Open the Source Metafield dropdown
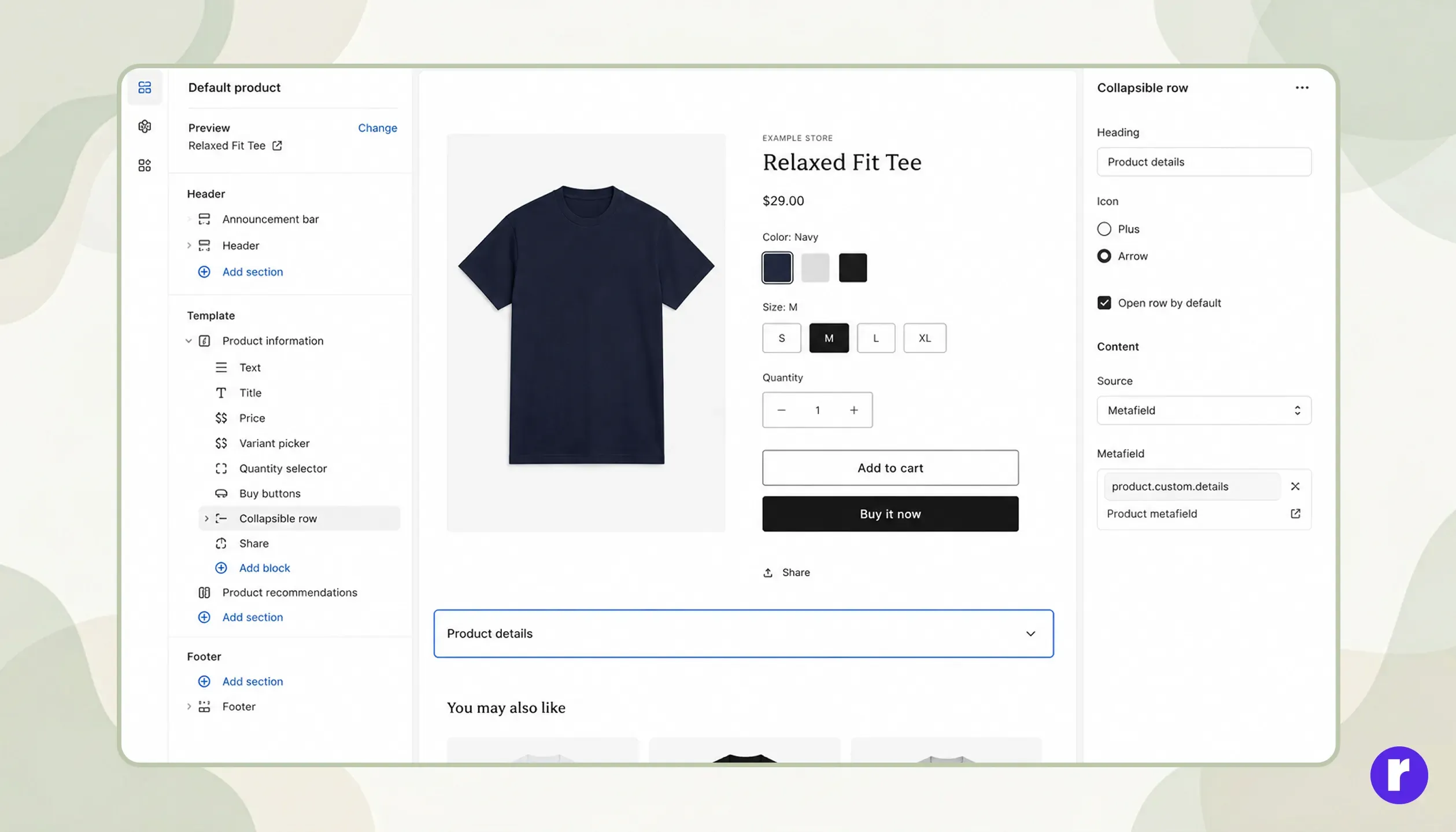Image resolution: width=1456 pixels, height=832 pixels. coord(1204,410)
